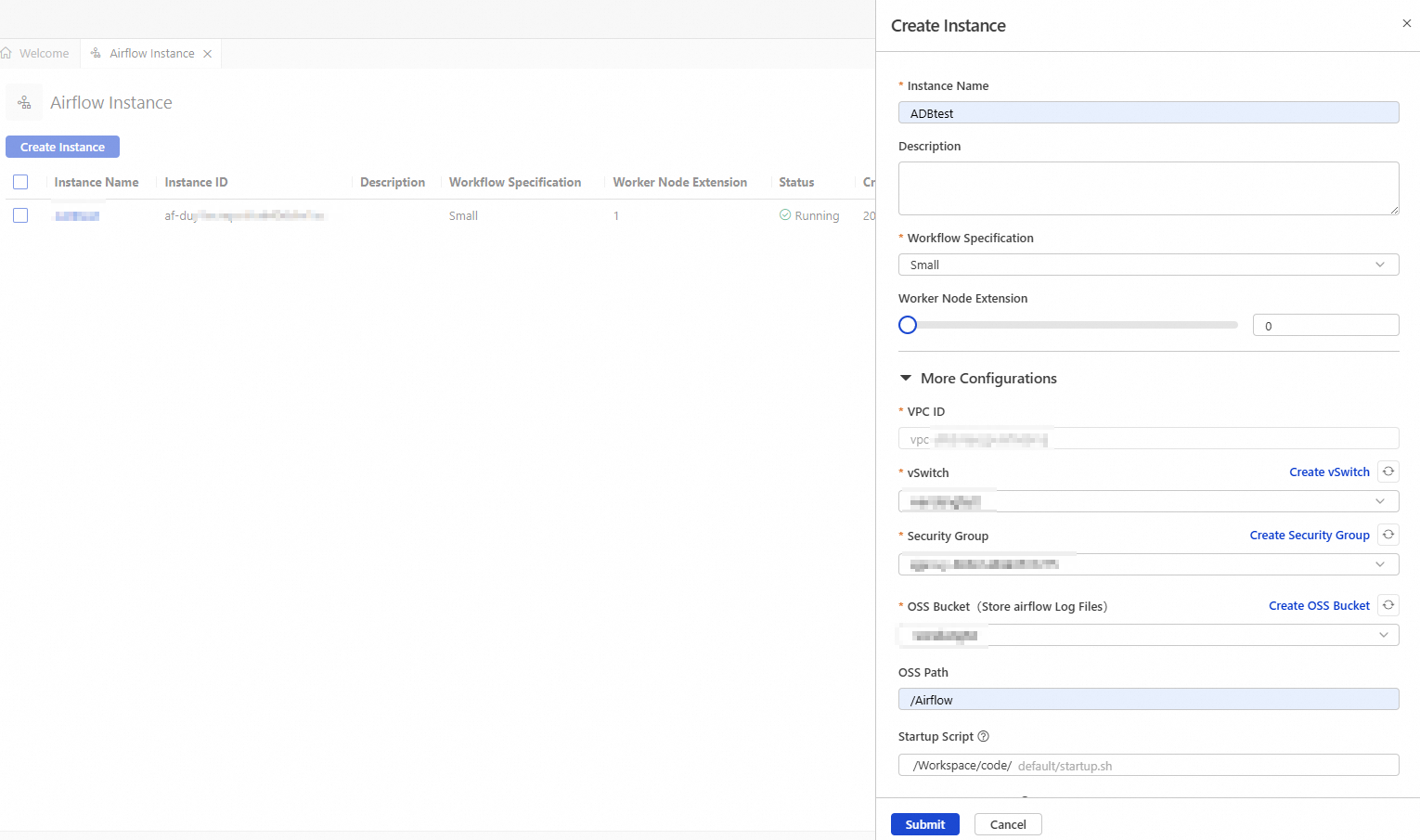The width and height of the screenshot is (1420, 840).
Task: Click the refresh icon beside Create OSS Bucket
Action: coord(1388,605)
